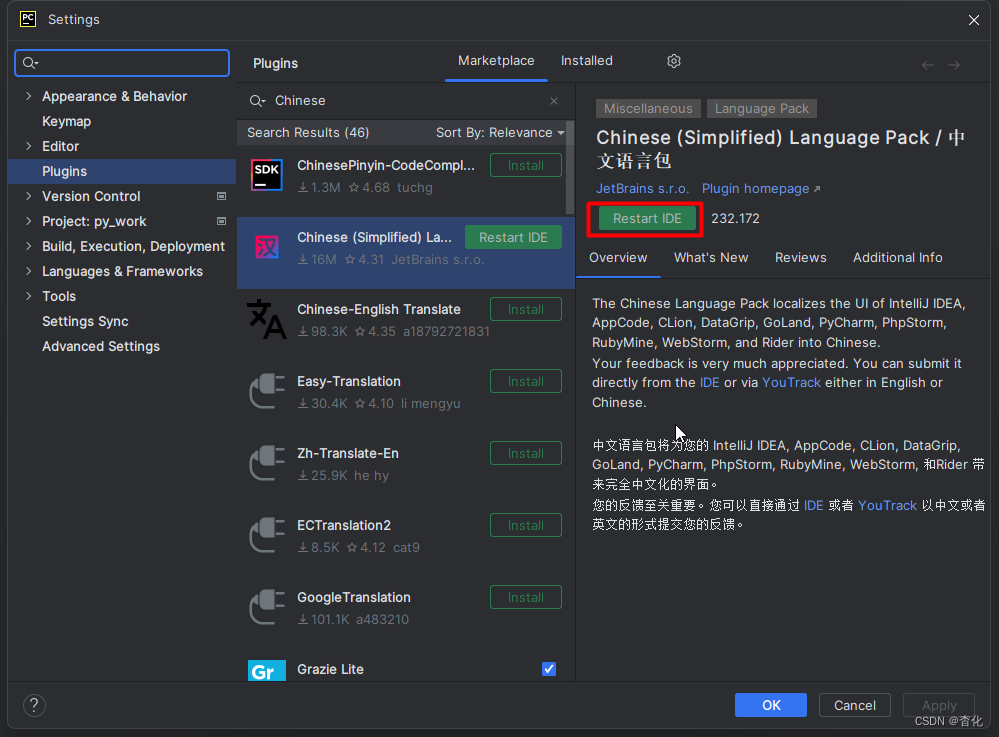Select Settings Sync in settings tree
This screenshot has width=999, height=737.
tap(85, 322)
